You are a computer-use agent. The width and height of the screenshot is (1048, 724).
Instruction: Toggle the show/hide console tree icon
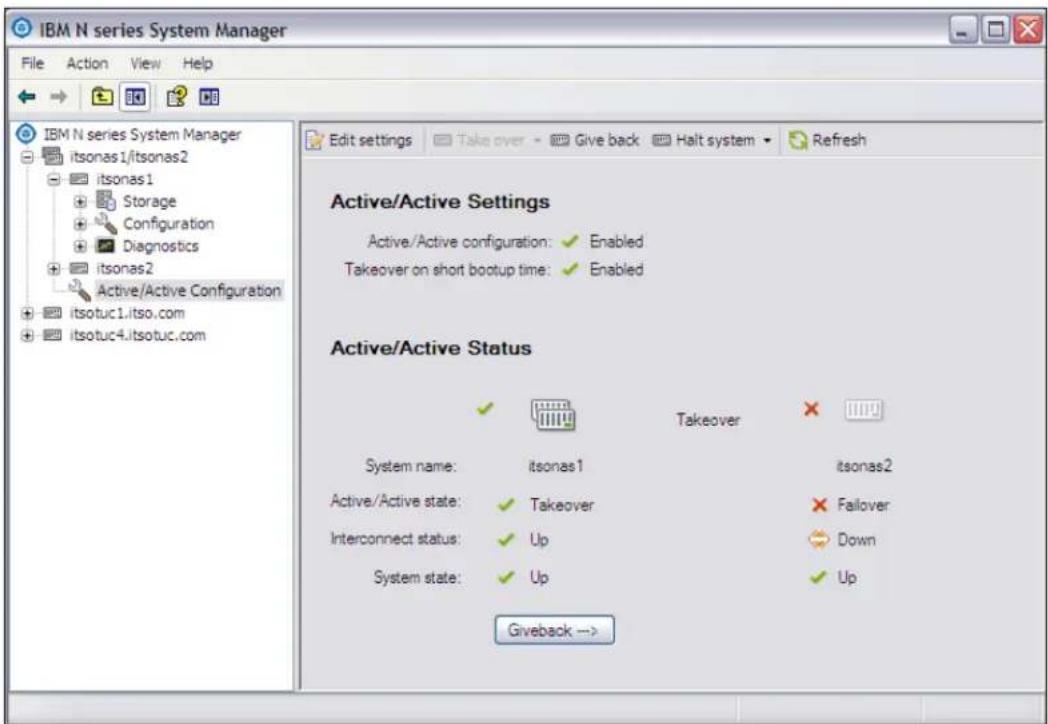(134, 98)
